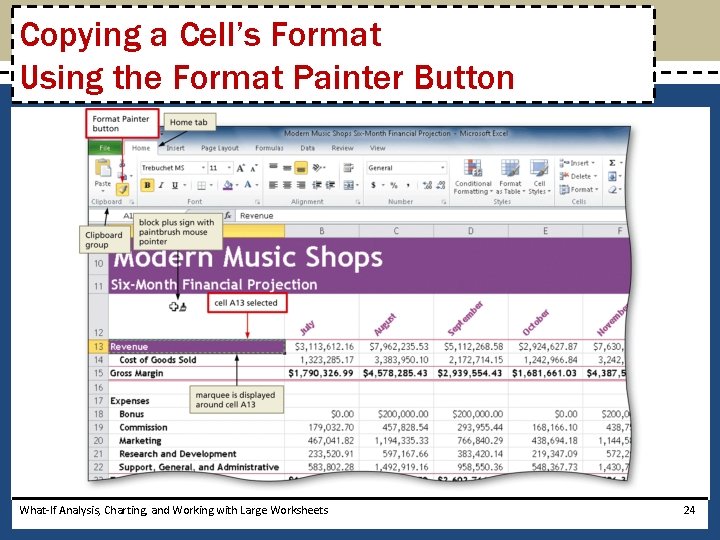Click the Cost of Goods Sold cell

(197, 360)
